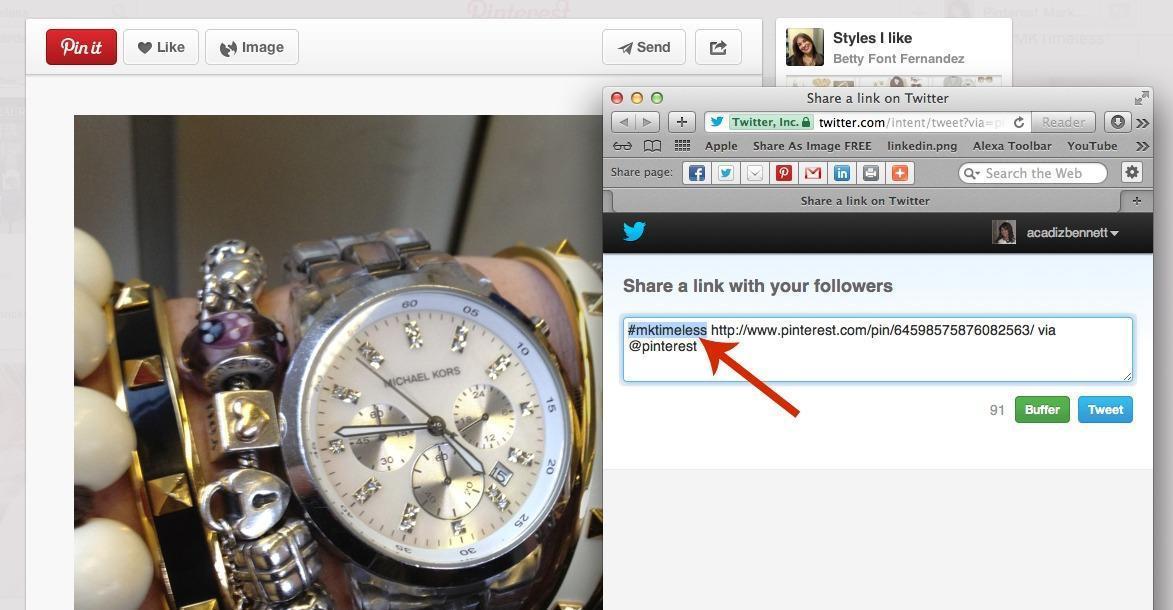Open the Apple bookmark
Image resolution: width=1173 pixels, height=610 pixels.
coord(721,146)
